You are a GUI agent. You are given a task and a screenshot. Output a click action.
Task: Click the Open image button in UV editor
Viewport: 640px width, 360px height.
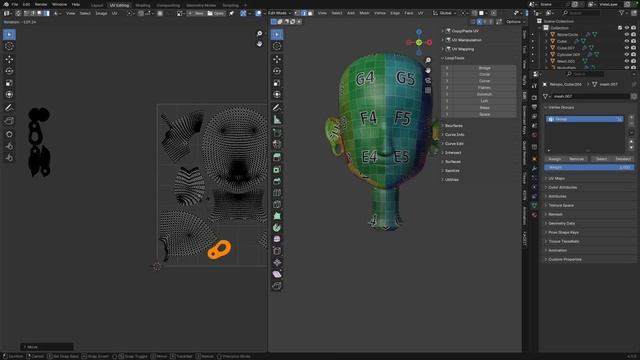click(x=216, y=13)
